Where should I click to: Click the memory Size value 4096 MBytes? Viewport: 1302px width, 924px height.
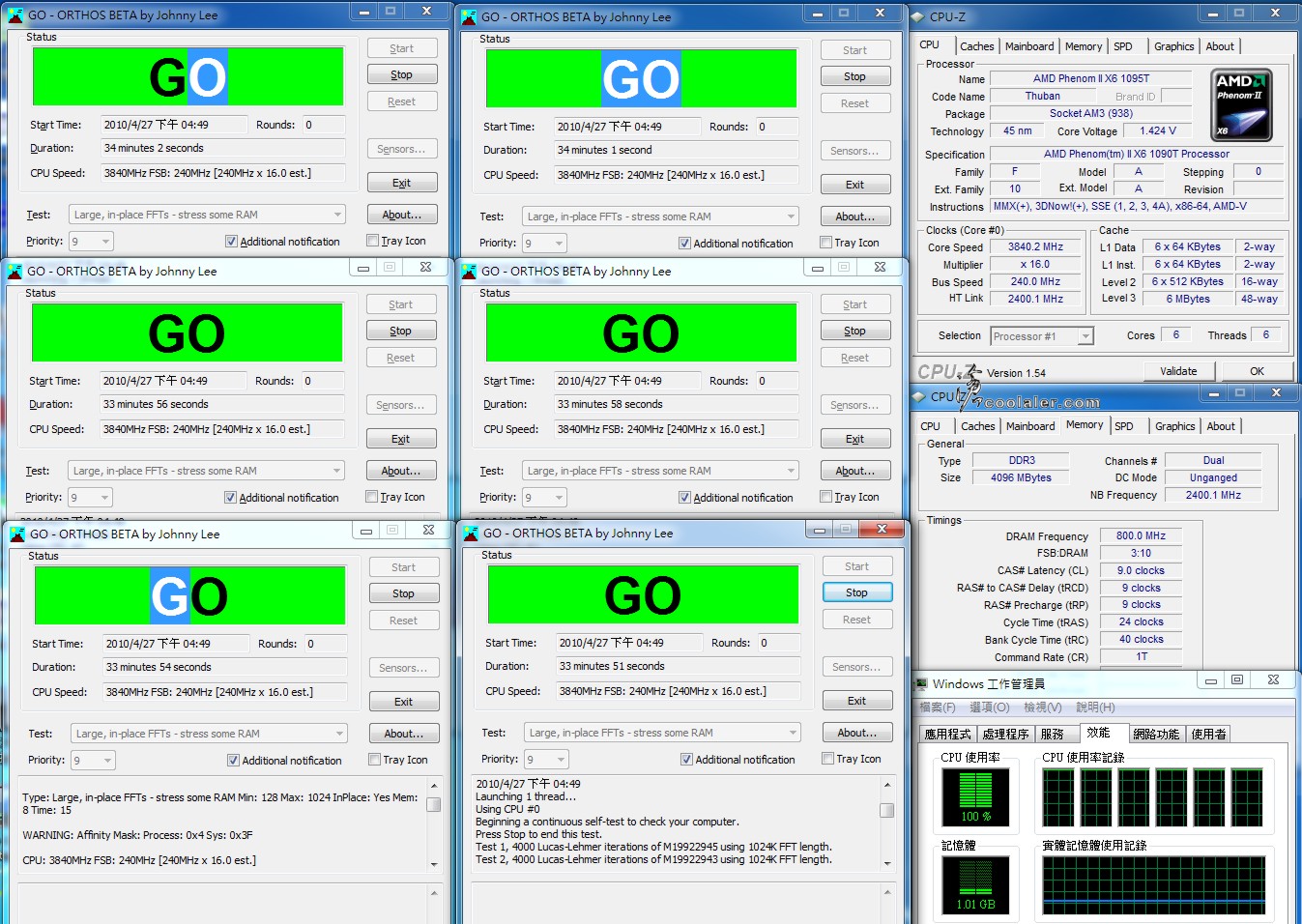point(1021,477)
